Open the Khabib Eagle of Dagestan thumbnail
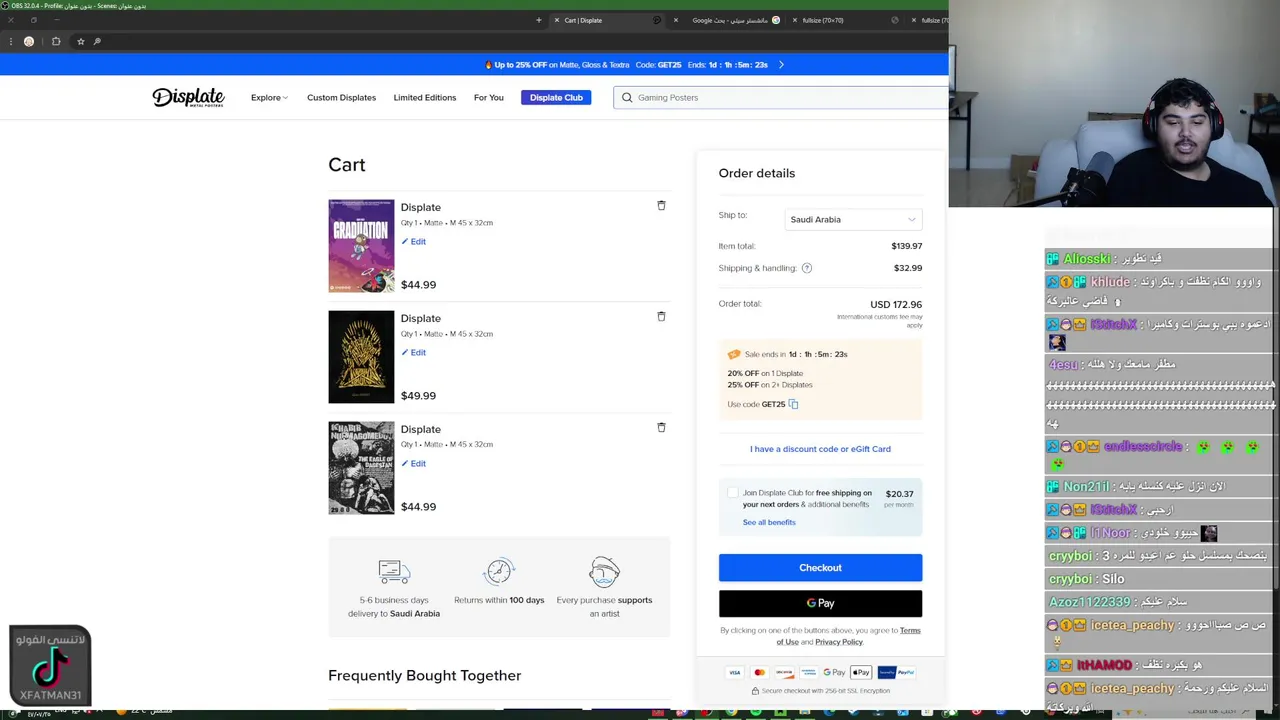This screenshot has width=1280, height=720. click(x=361, y=468)
